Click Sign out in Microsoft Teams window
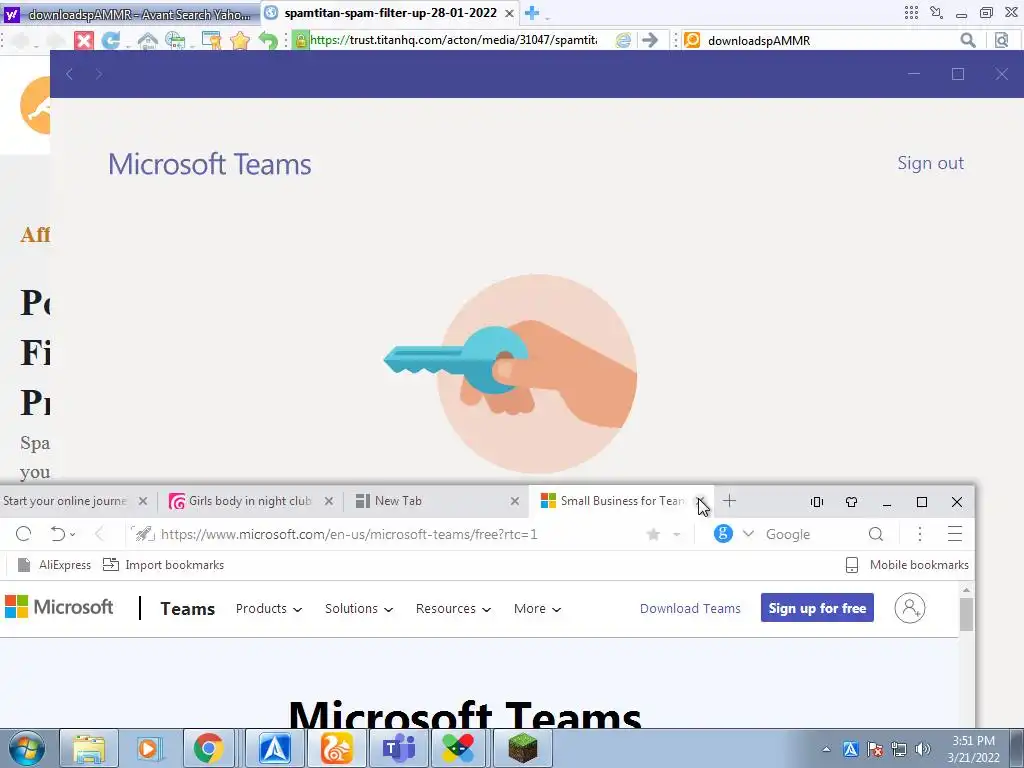The image size is (1024, 768). point(930,163)
